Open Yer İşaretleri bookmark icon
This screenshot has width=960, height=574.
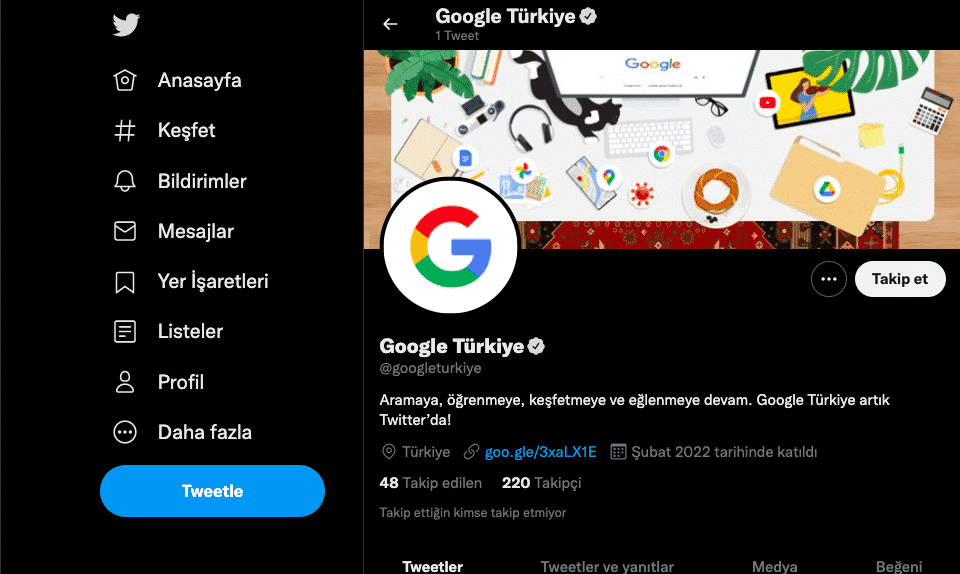coord(125,282)
